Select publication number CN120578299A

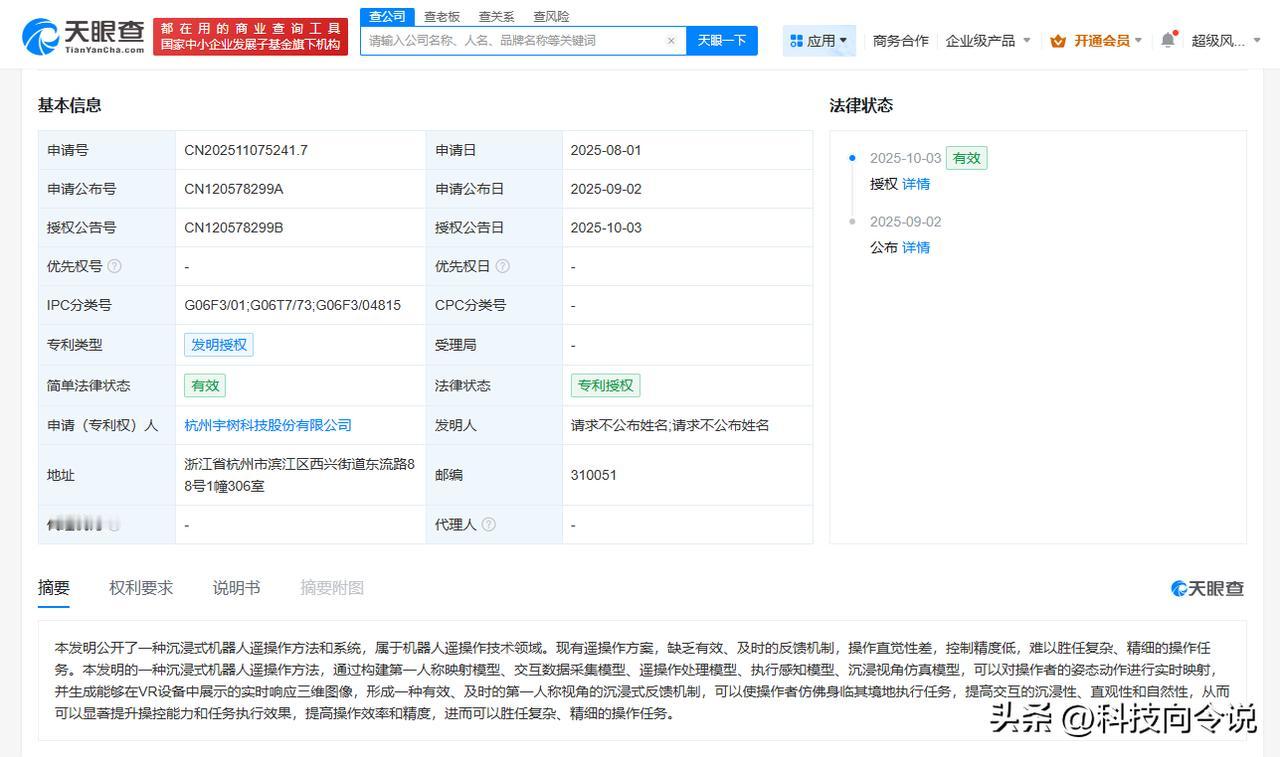[234, 189]
